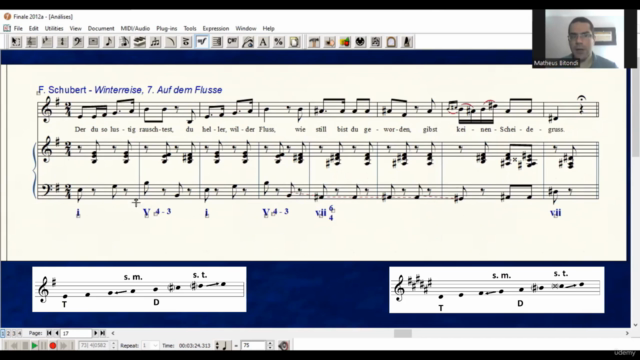Screen dimensions: 640x360
Task: Switch to layer 3
Action: 13,333
